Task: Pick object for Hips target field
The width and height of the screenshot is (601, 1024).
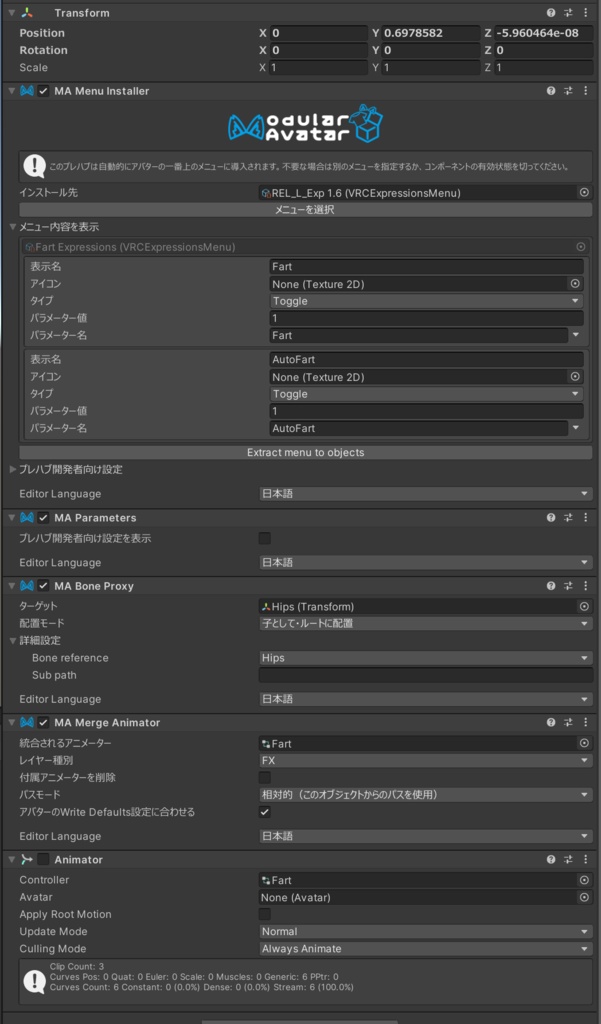Action: tap(584, 607)
